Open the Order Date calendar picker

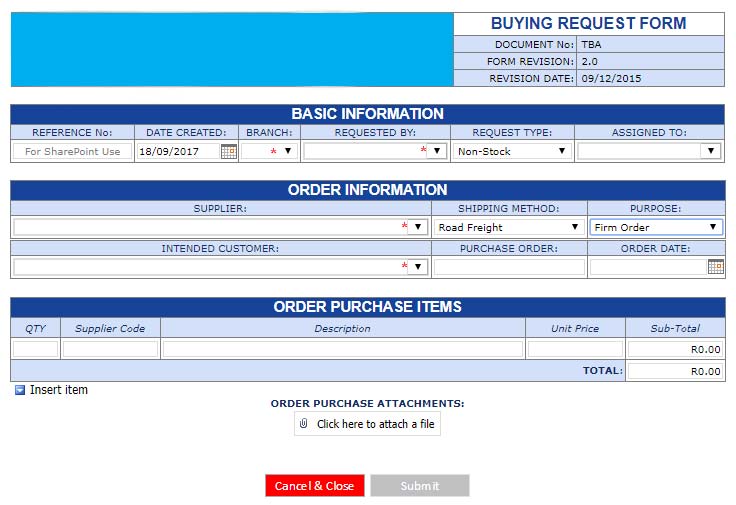coord(715,267)
